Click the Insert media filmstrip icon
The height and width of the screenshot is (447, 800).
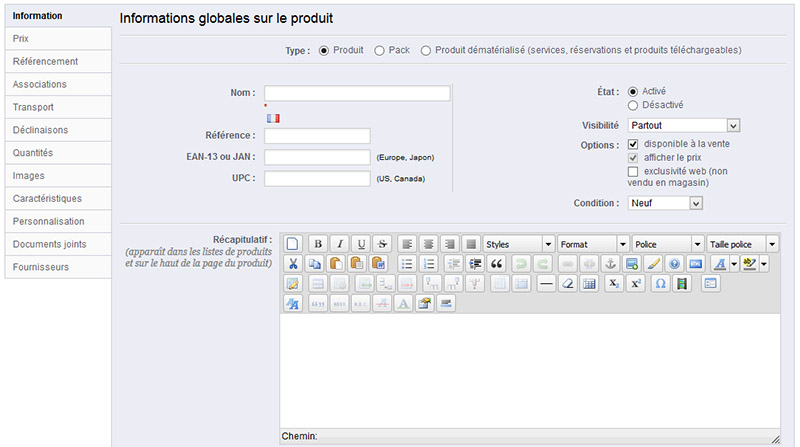pos(682,284)
